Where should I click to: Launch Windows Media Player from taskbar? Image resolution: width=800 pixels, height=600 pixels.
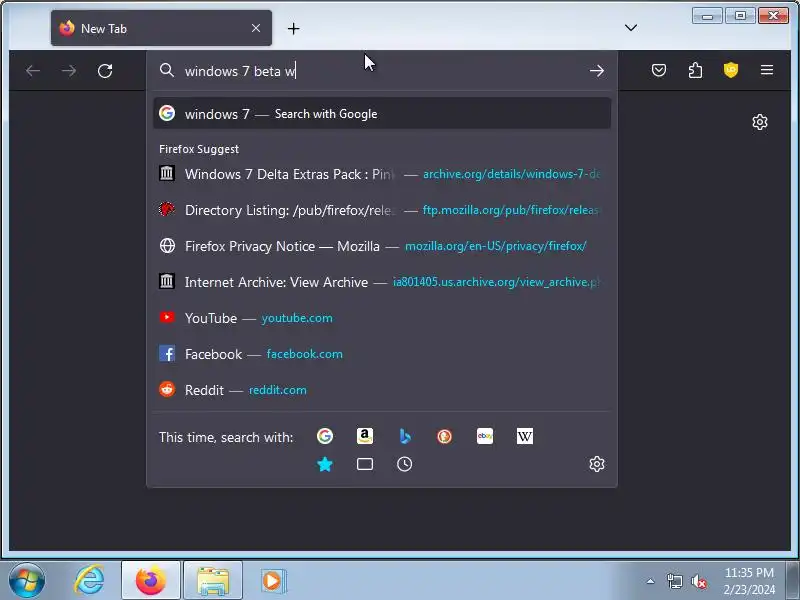pos(273,580)
